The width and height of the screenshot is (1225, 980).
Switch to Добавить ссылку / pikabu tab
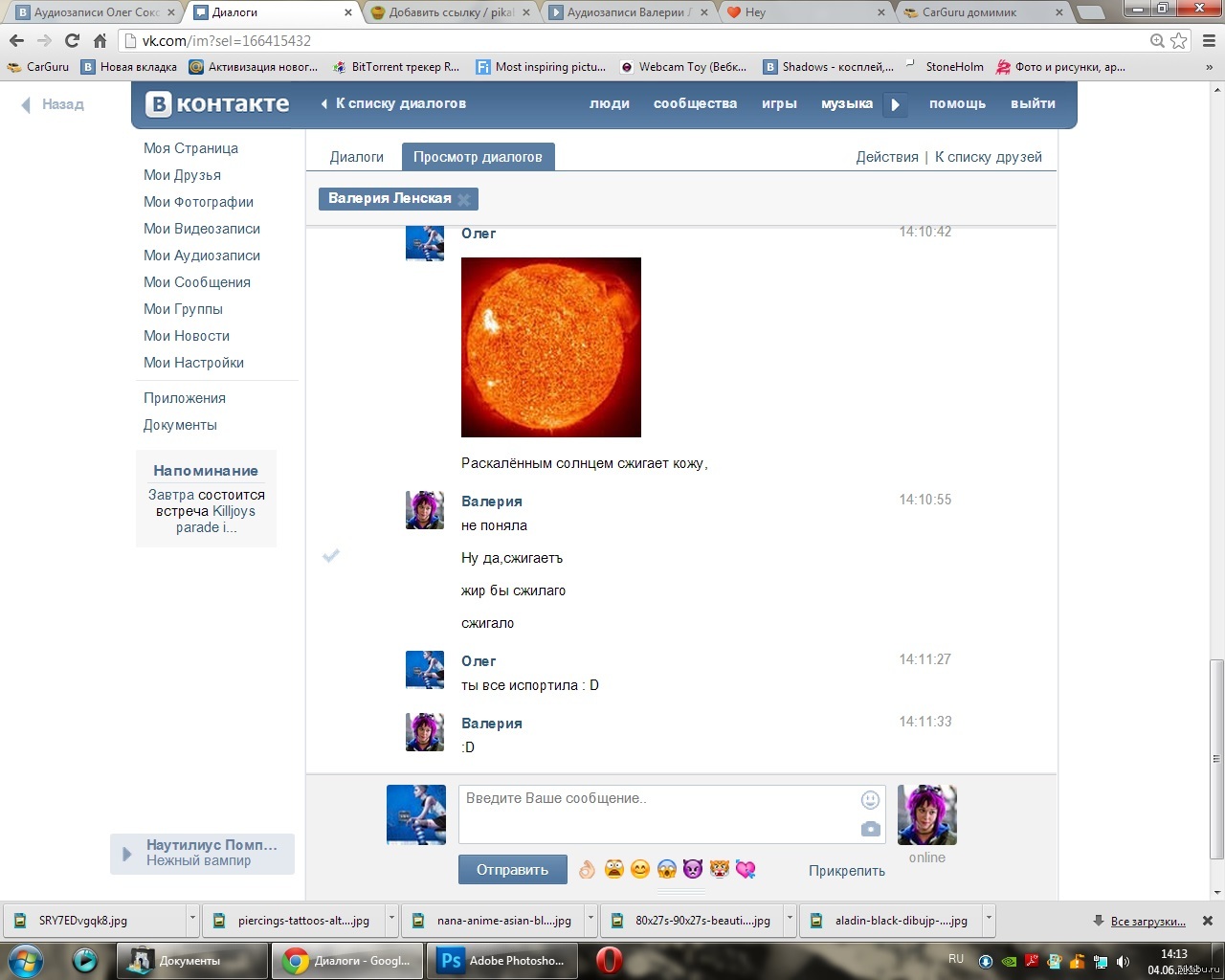[x=450, y=12]
